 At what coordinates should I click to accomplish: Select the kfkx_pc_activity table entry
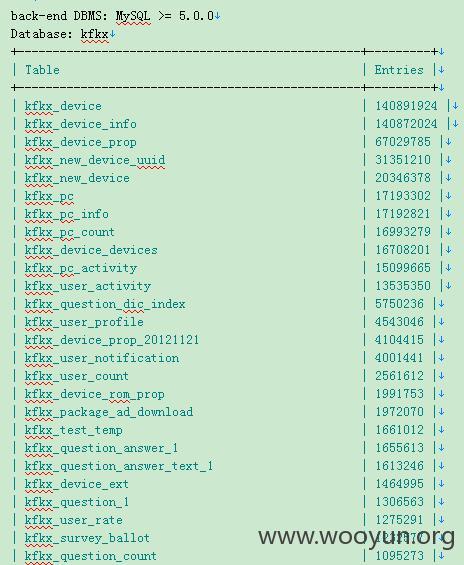coord(81,268)
